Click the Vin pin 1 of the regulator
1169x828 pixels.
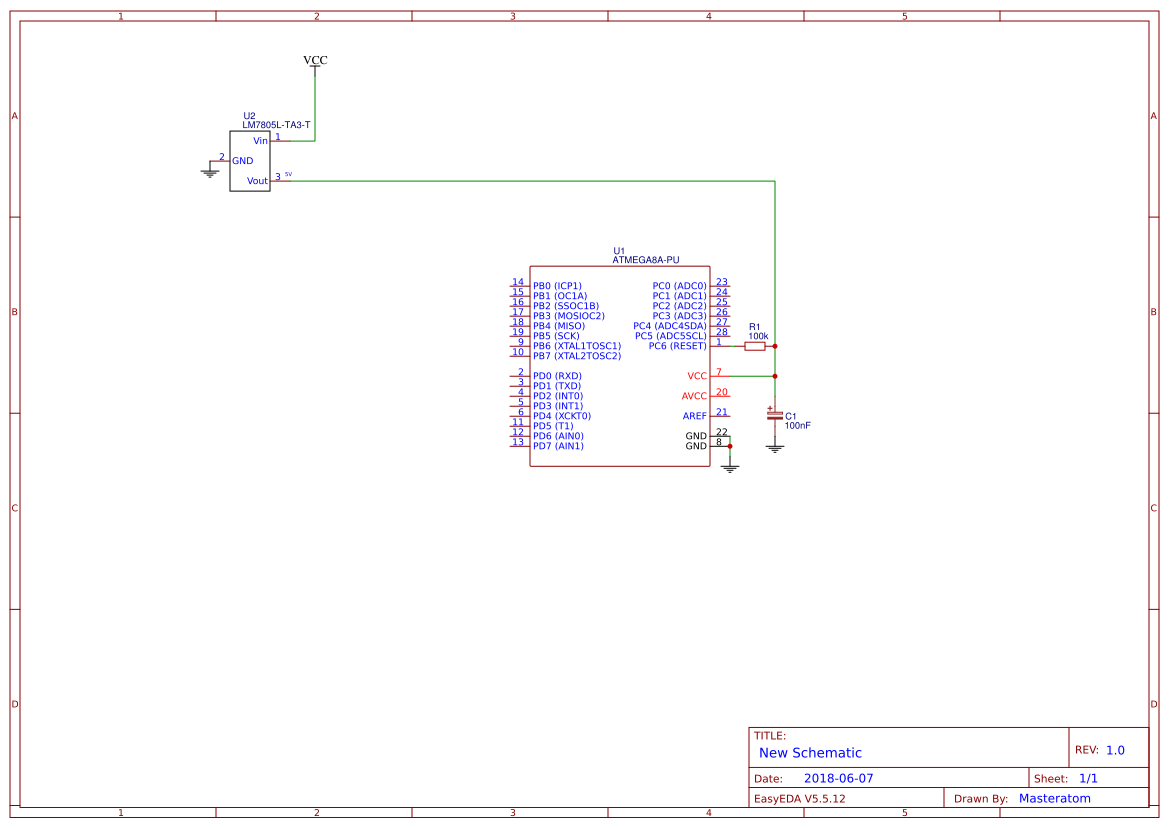pos(280,141)
